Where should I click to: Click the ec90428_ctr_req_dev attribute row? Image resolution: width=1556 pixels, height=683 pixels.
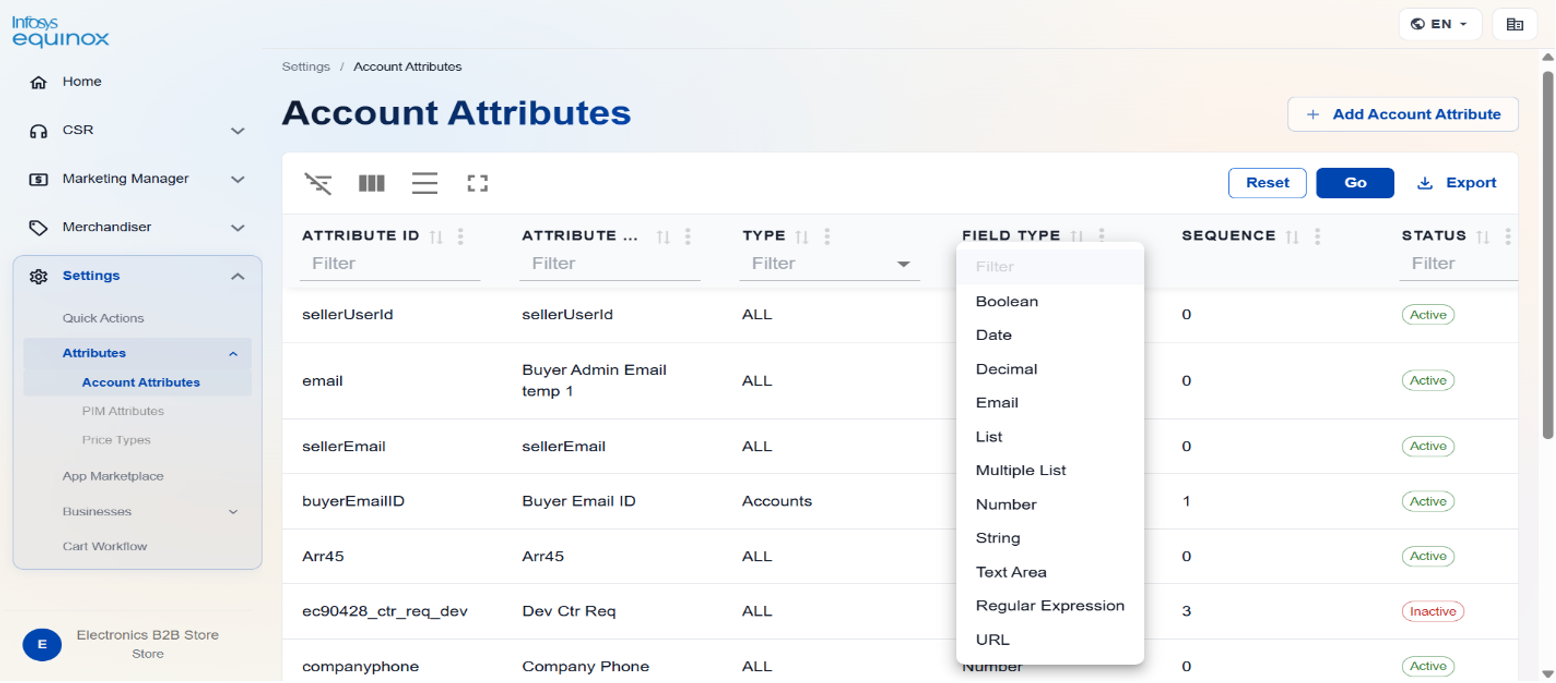[900, 611]
